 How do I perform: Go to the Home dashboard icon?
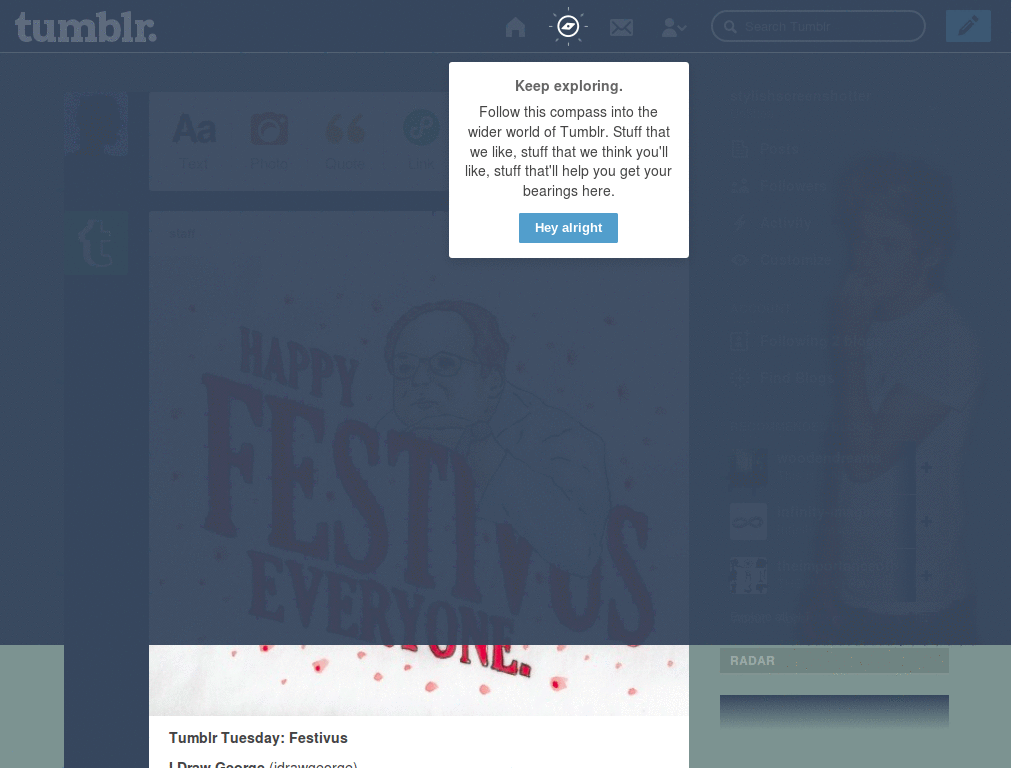[515, 27]
